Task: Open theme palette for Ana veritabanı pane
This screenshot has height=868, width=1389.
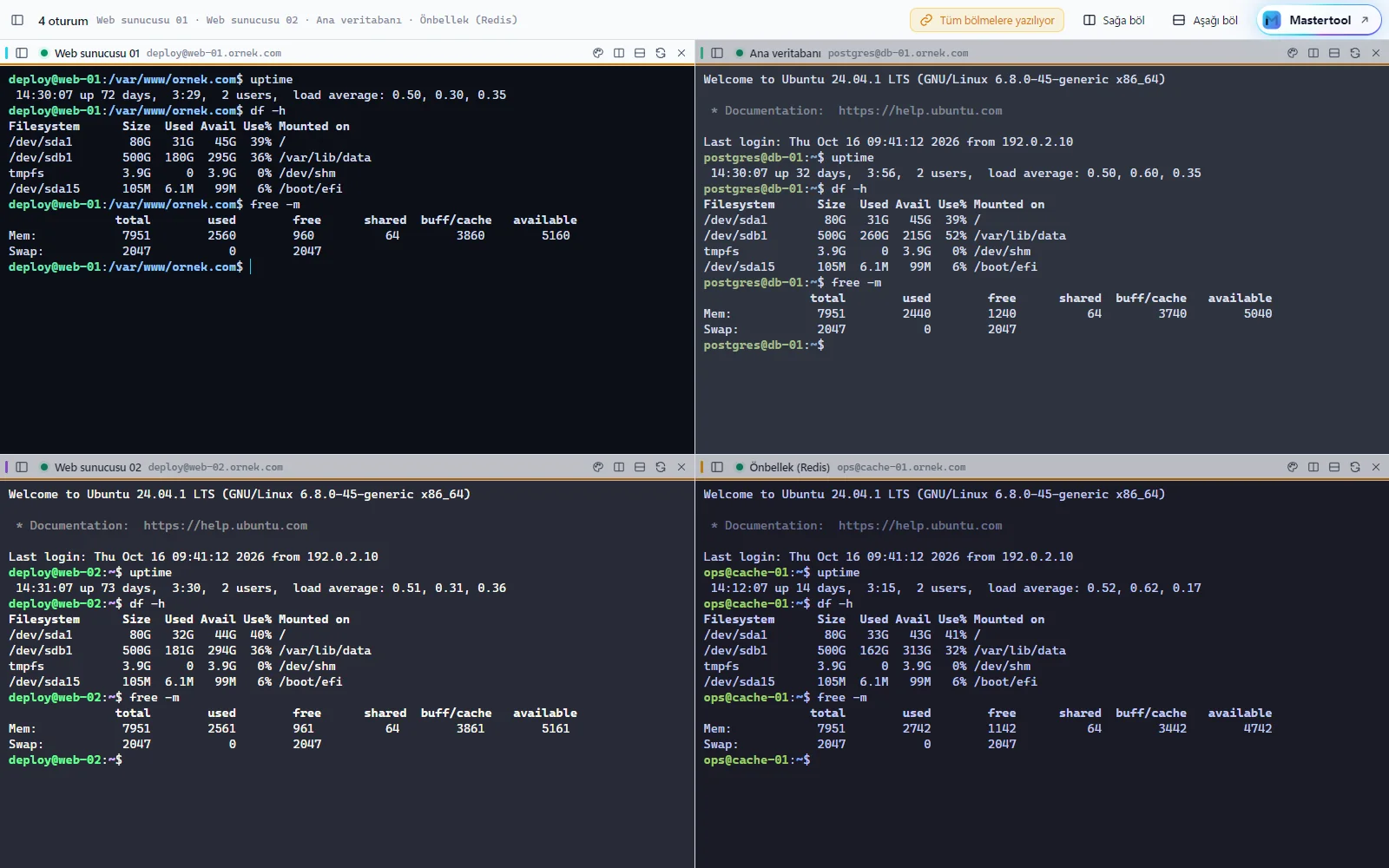Action: (1293, 53)
